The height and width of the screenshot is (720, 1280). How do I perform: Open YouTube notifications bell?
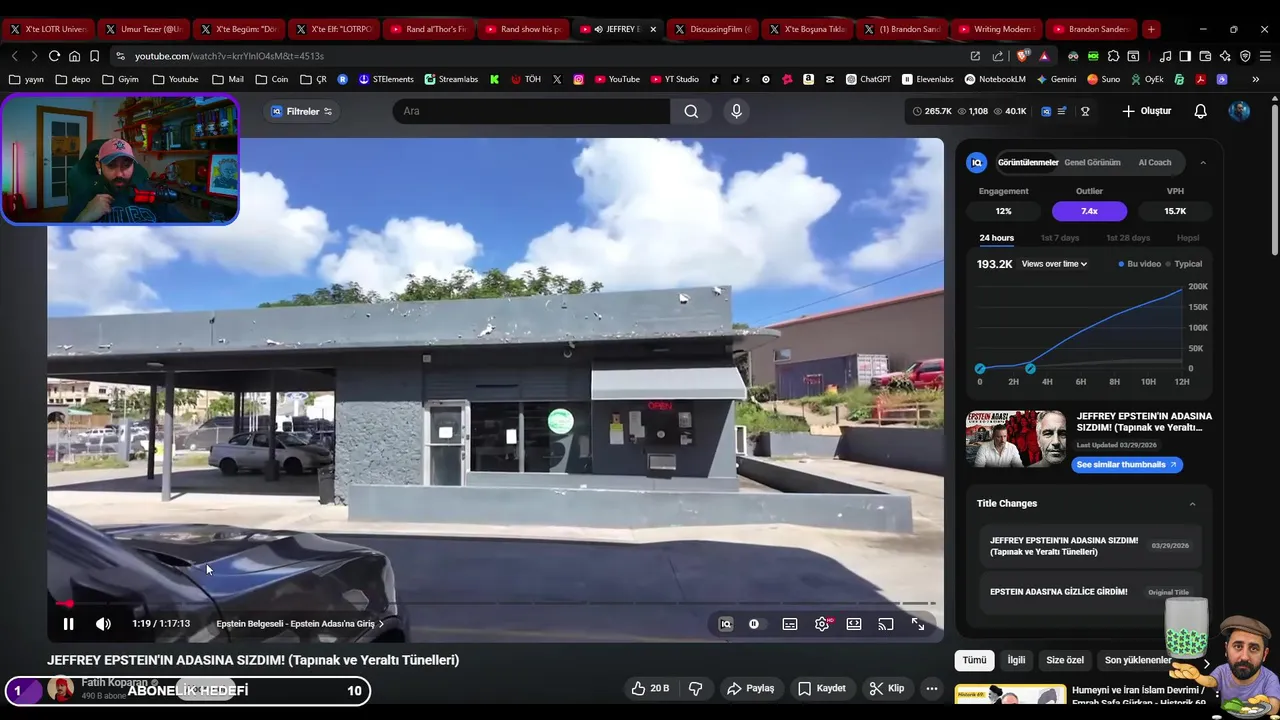click(x=1201, y=111)
